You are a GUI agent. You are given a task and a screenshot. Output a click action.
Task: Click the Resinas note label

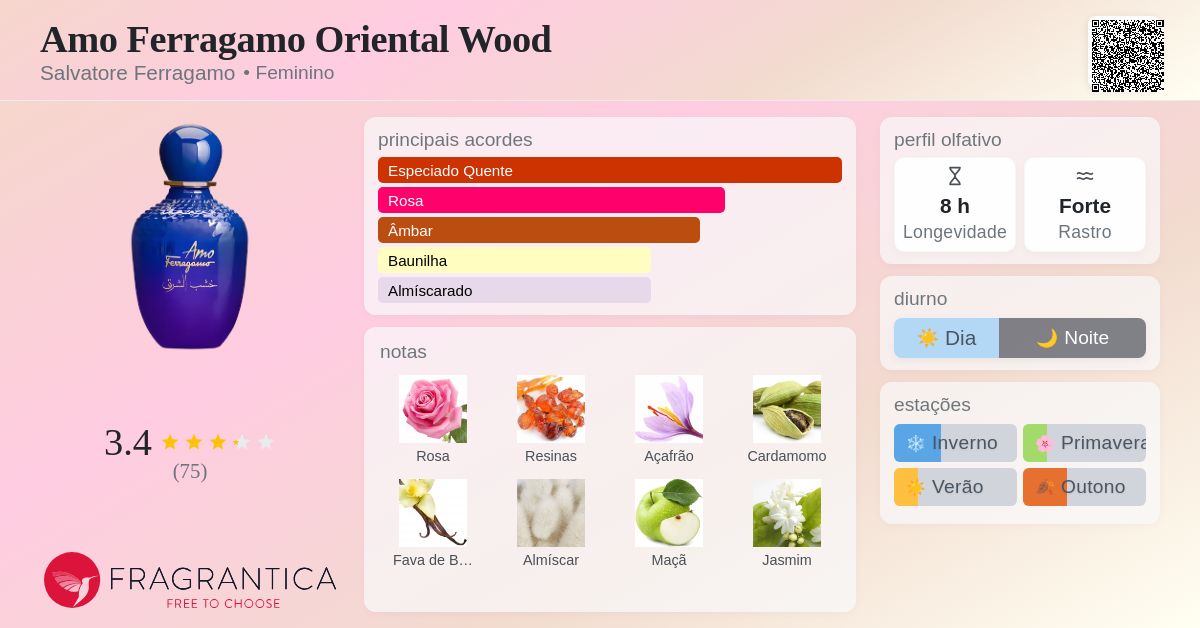tap(551, 456)
